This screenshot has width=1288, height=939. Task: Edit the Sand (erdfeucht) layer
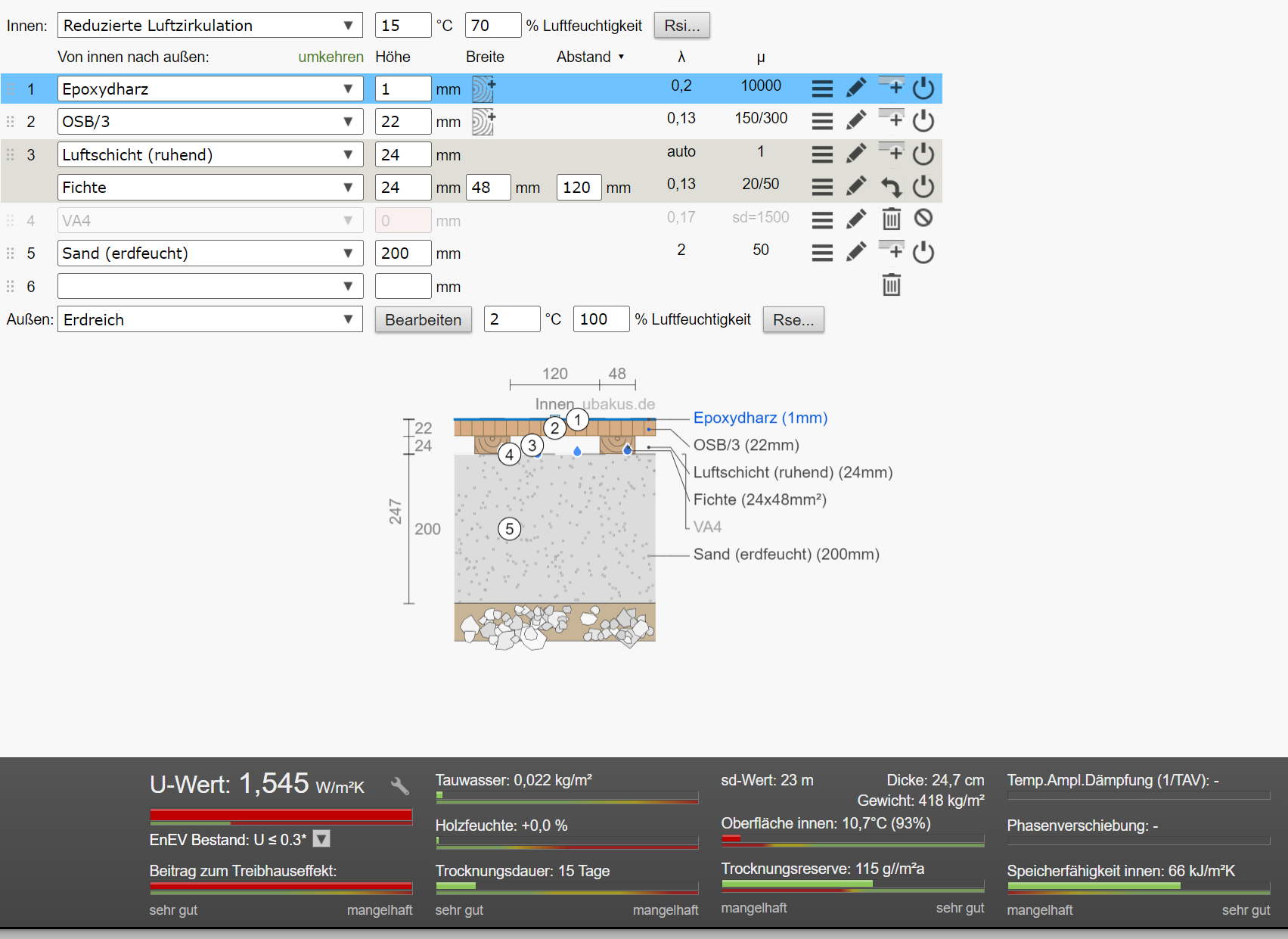coord(856,253)
